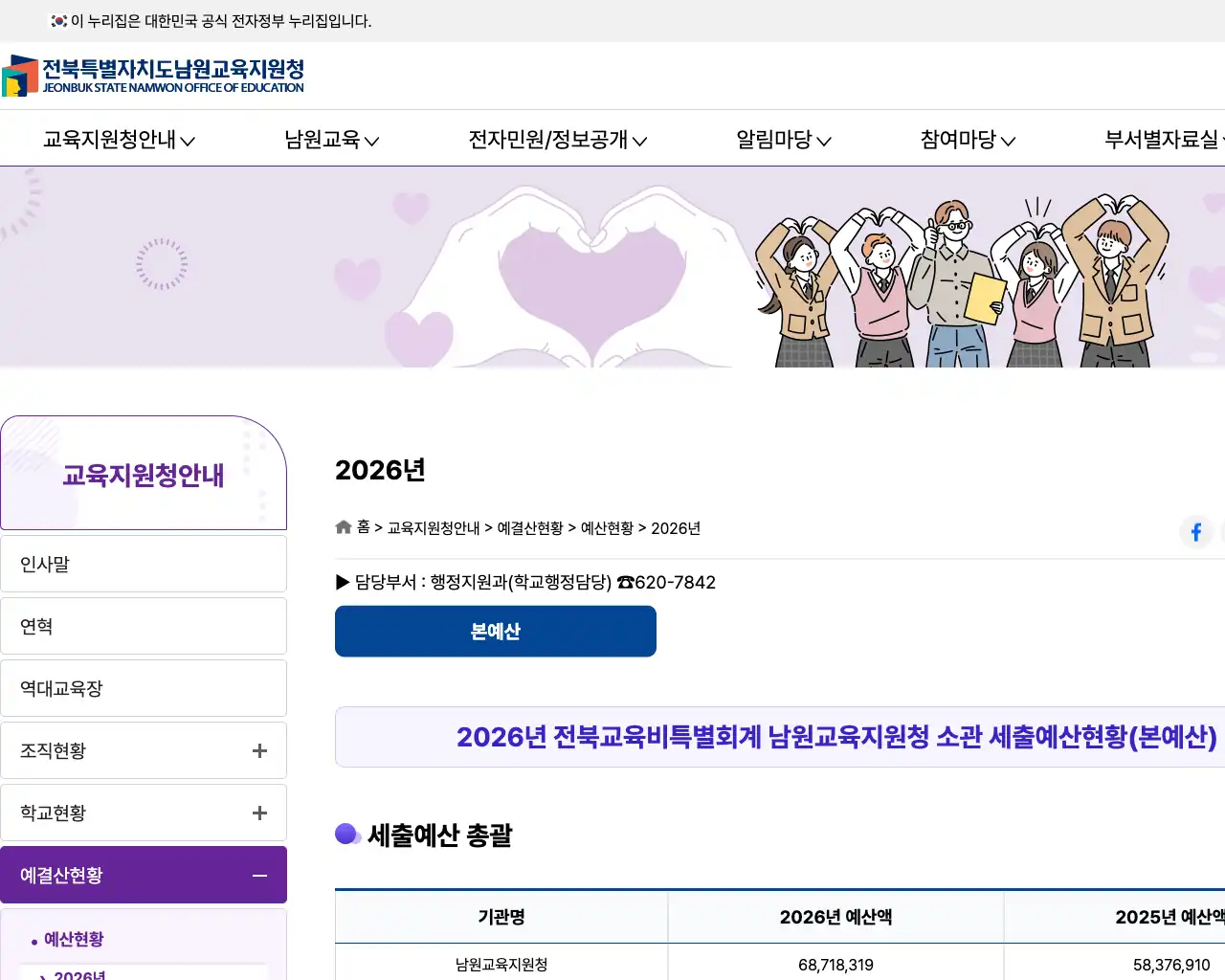Collapse 예결산현황 with the minus icon

[x=259, y=876]
